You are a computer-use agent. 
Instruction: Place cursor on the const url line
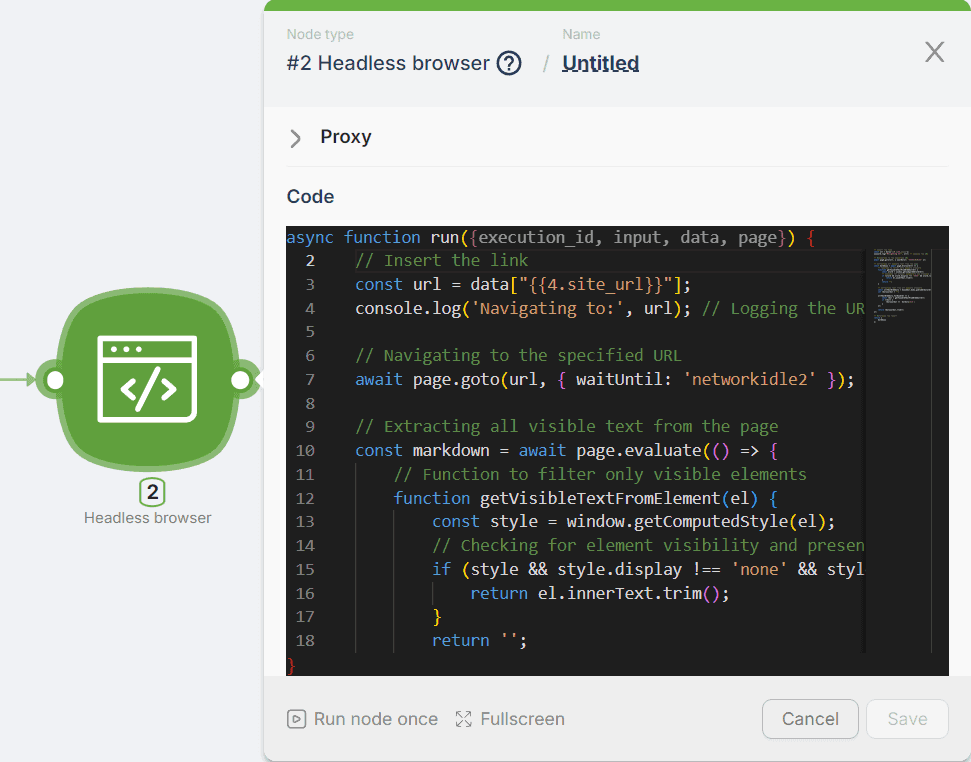pyautogui.click(x=522, y=284)
